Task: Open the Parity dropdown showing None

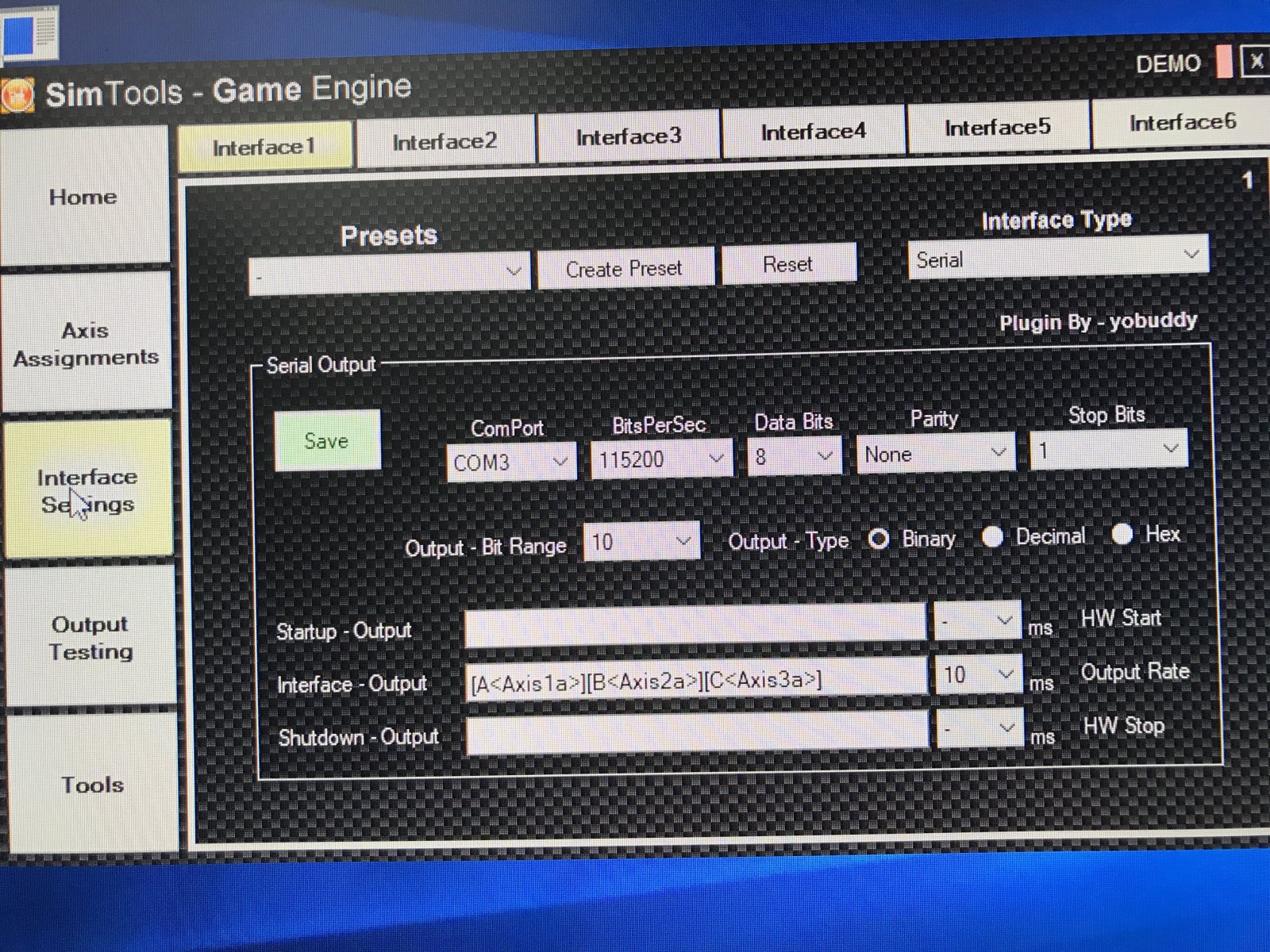Action: 935,453
